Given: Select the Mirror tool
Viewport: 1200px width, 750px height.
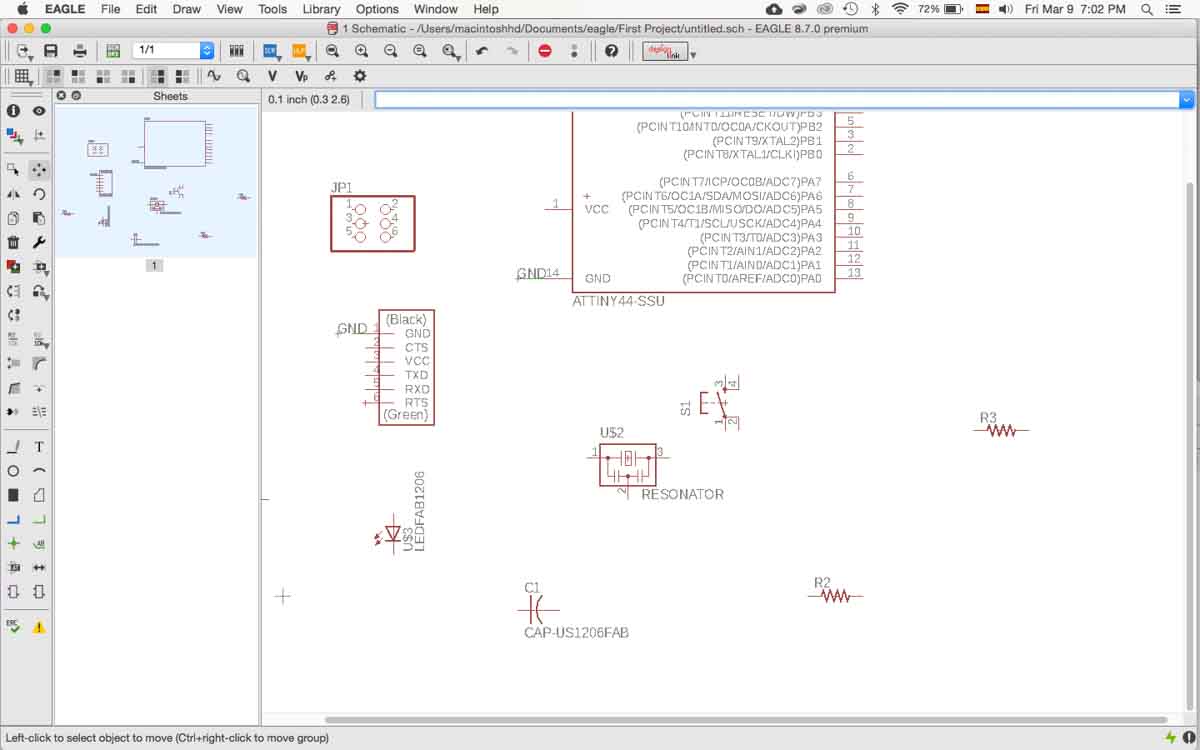Looking at the screenshot, I should (13, 194).
